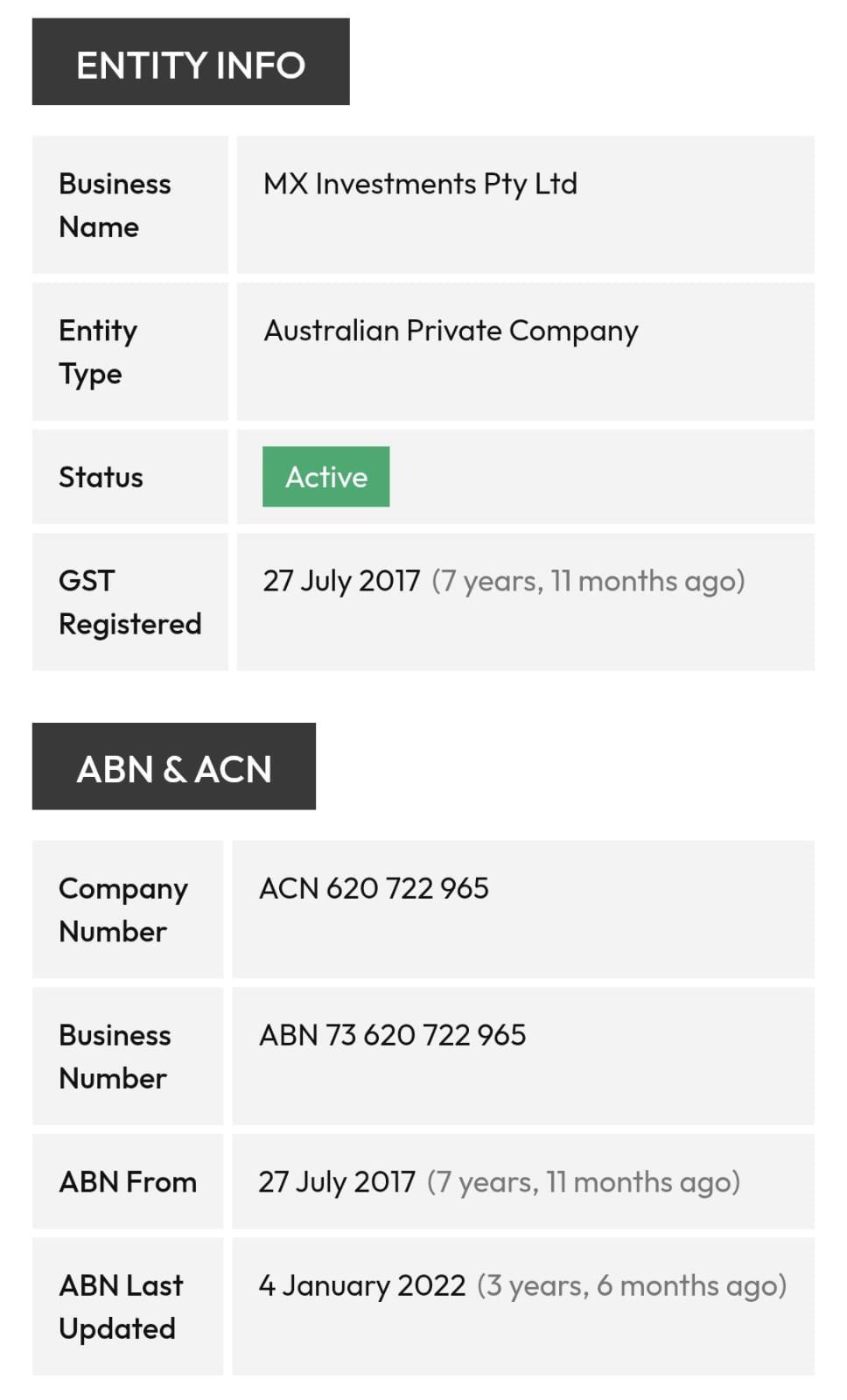The image size is (847, 1400).
Task: Click the "3 years, 6 months ago" text
Action: click(632, 1286)
